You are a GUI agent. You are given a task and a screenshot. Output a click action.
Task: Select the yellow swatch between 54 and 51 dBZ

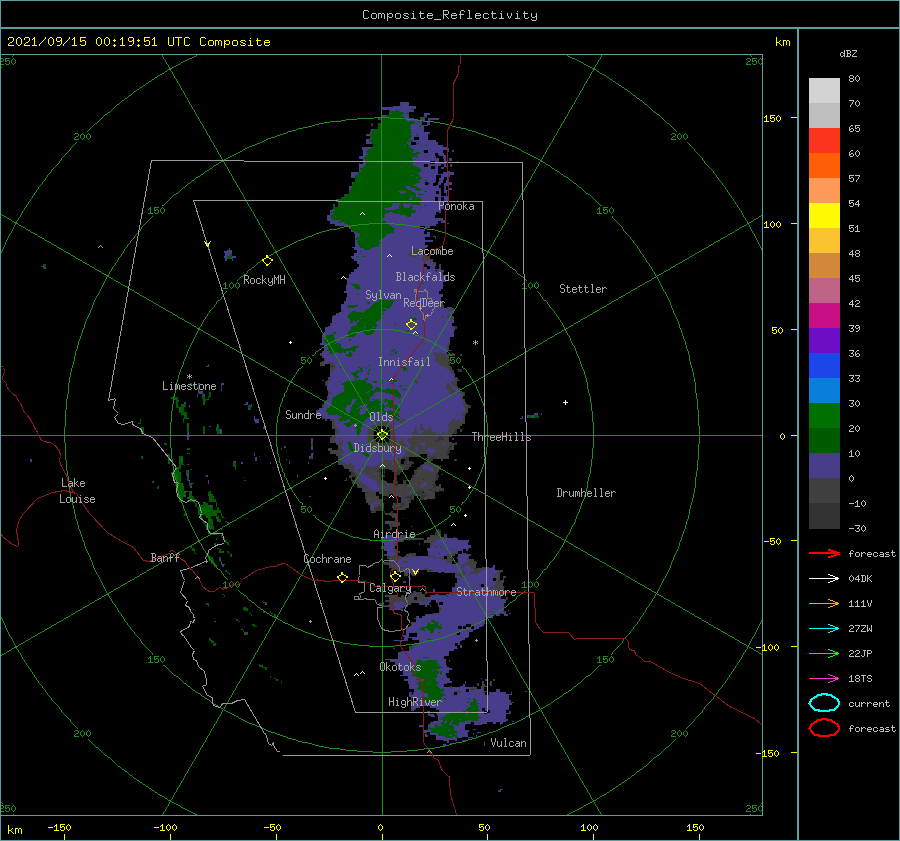[x=824, y=216]
